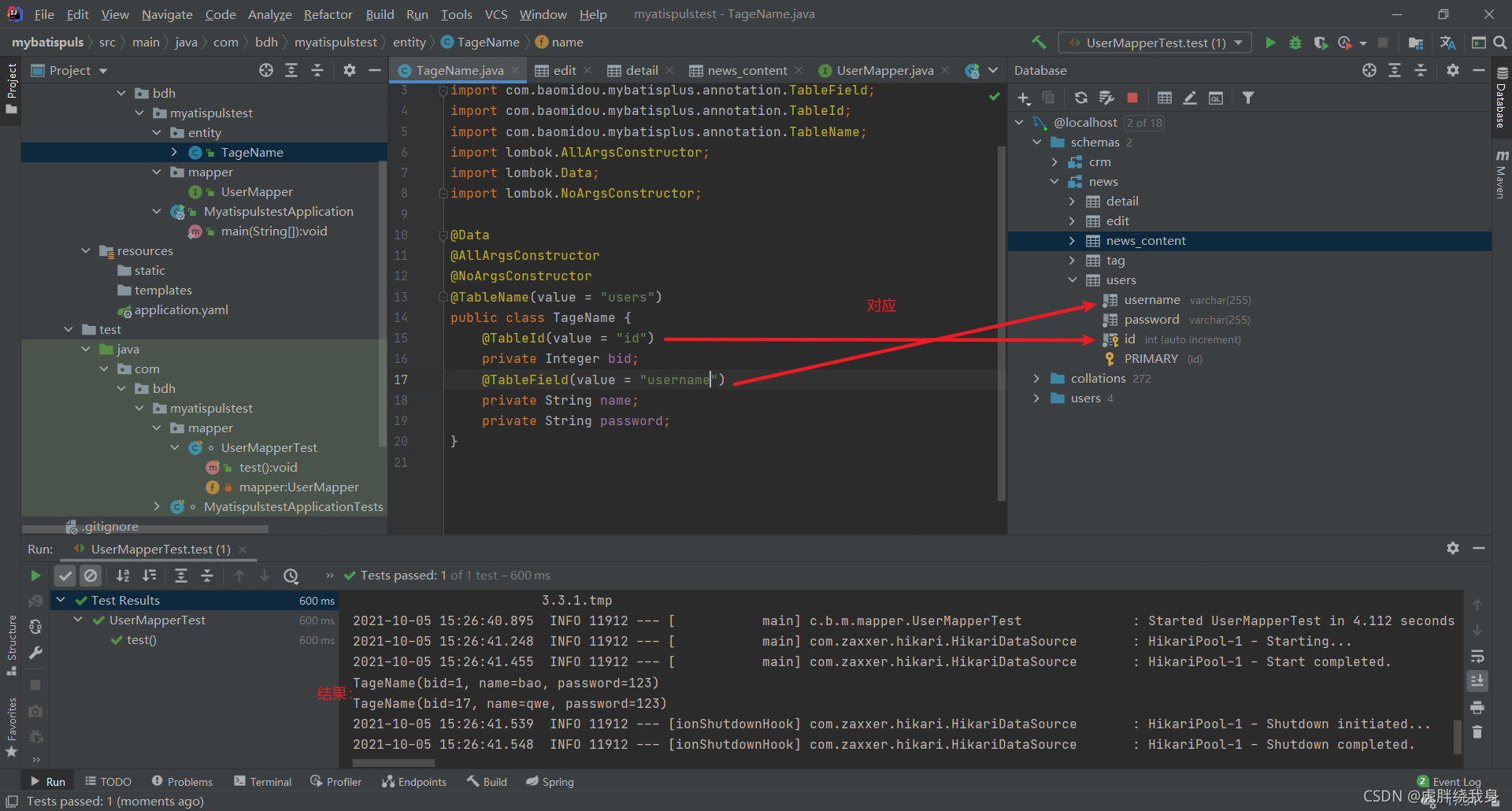Stop database action red square icon
1512x811 pixels.
[1132, 98]
